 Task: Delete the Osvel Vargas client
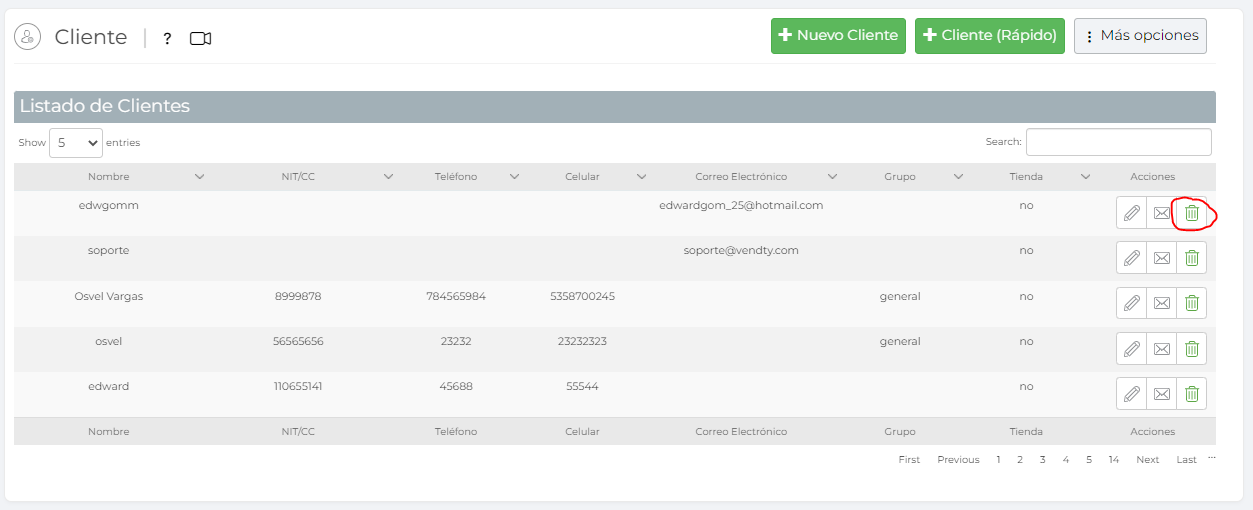(1192, 303)
